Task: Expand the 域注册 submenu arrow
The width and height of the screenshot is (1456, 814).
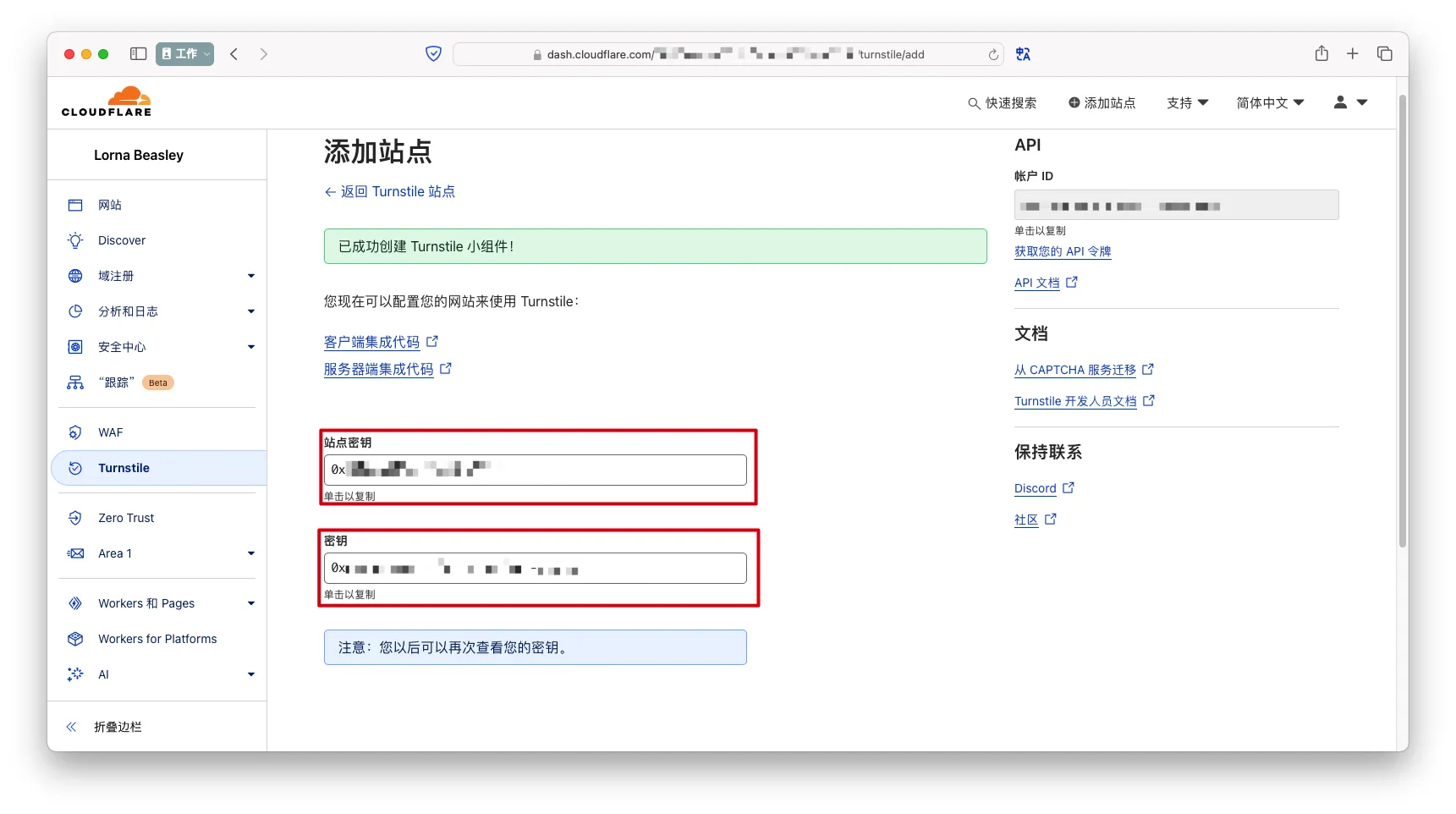Action: [251, 276]
